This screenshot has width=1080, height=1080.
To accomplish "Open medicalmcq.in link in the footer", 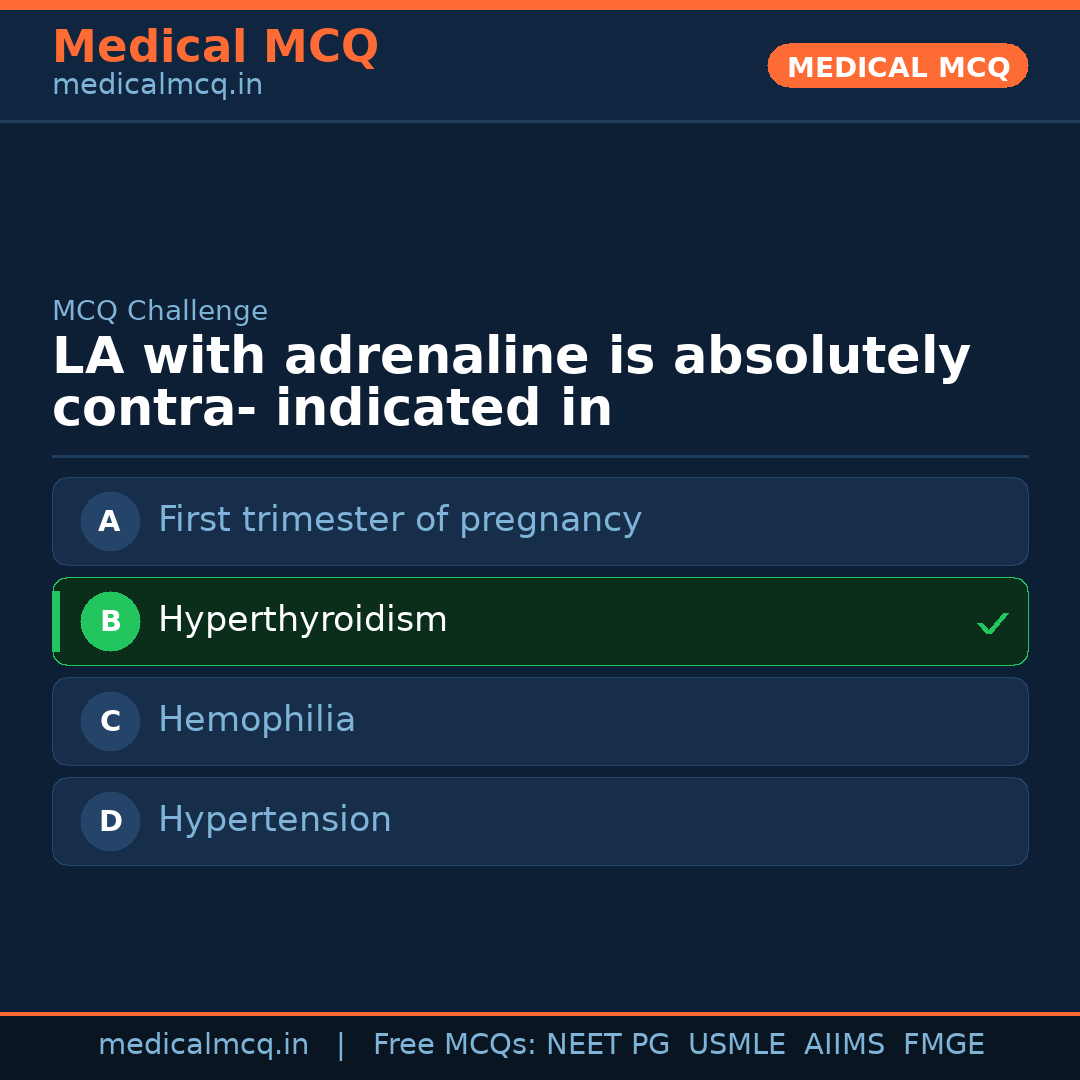I will click(x=203, y=1045).
